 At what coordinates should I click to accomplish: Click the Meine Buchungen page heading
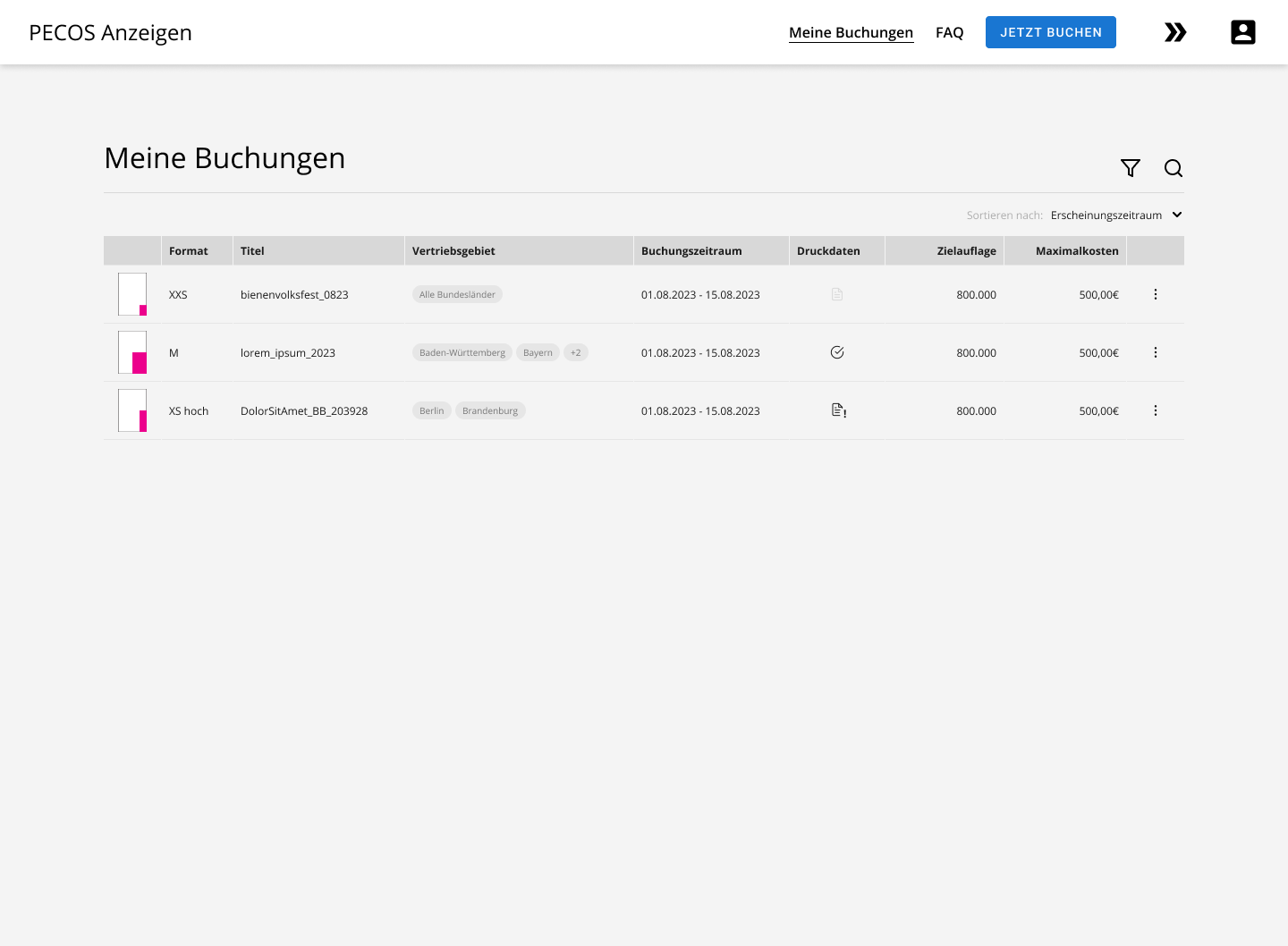click(x=225, y=158)
